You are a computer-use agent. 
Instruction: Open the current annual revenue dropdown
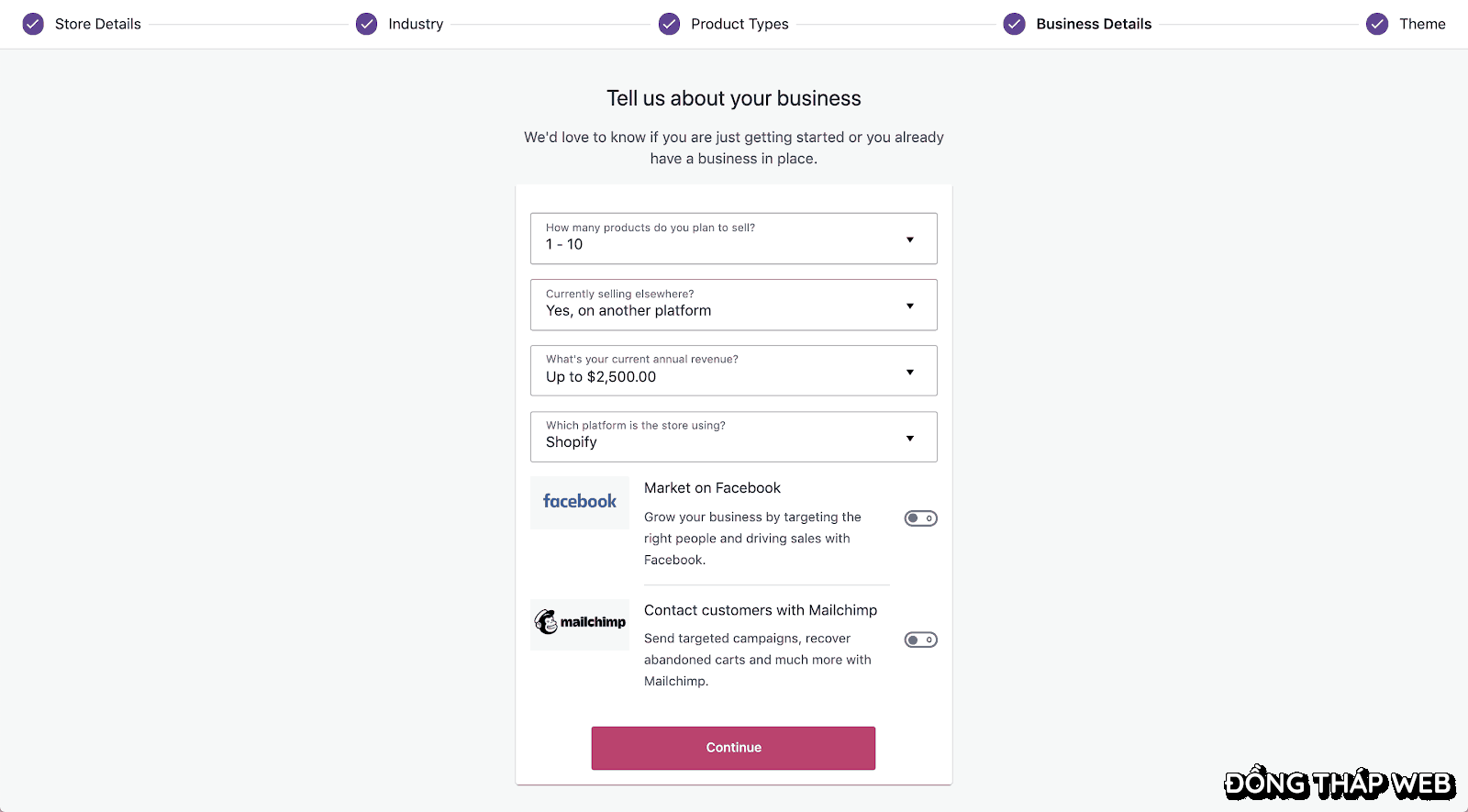(x=733, y=371)
